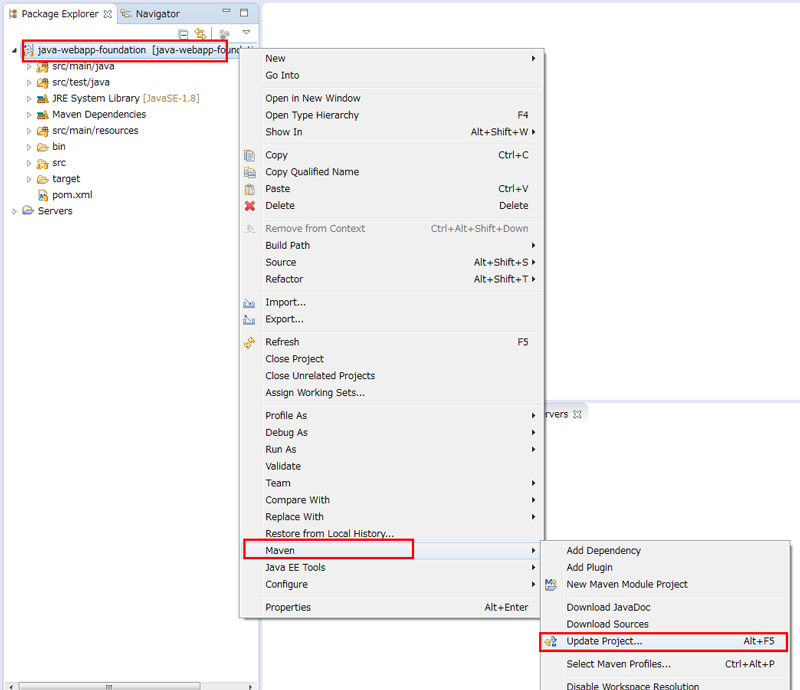Click the Paste clipboard icon
800x690 pixels.
[x=250, y=189]
